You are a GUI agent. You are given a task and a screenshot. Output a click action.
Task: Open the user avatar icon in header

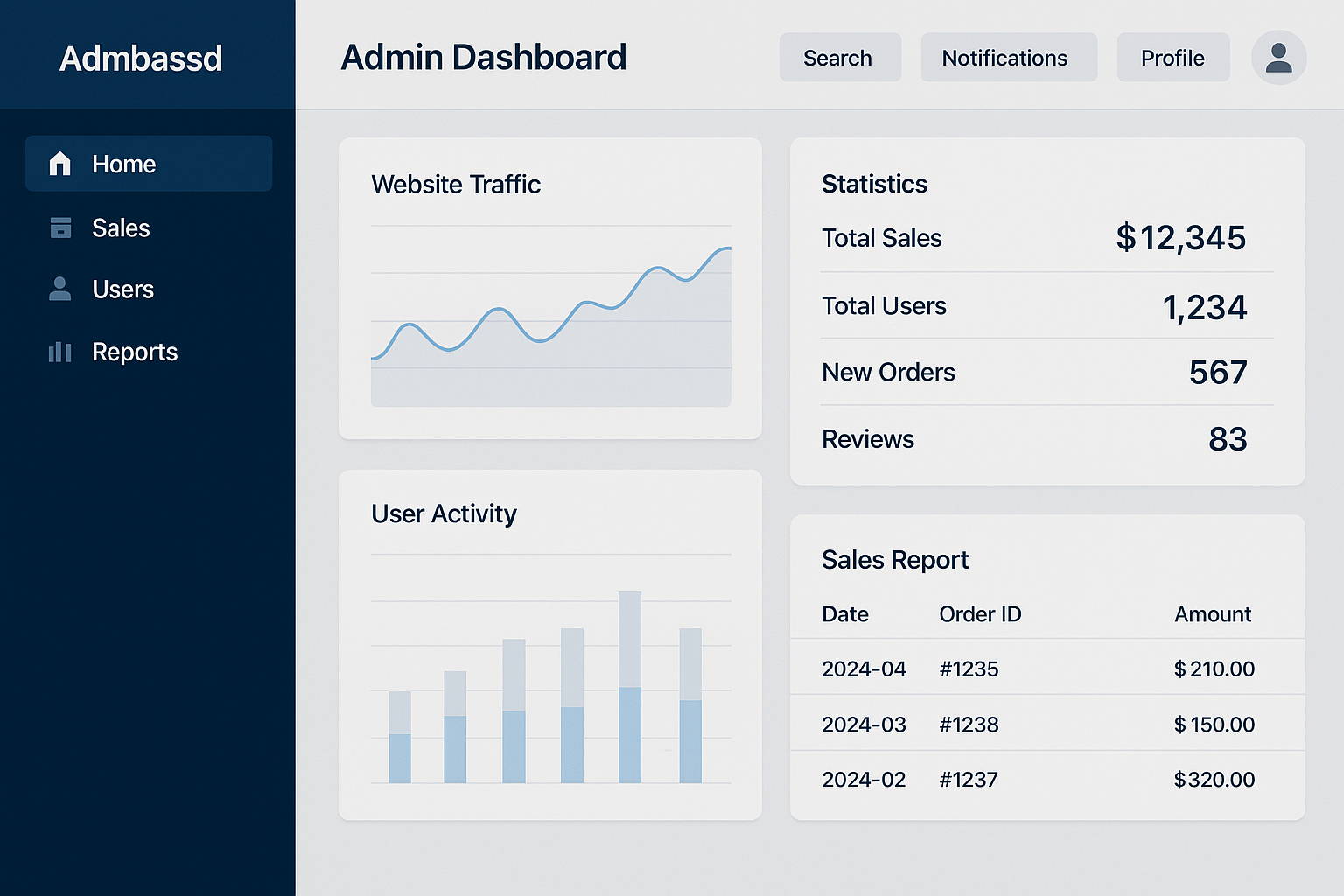[1278, 58]
